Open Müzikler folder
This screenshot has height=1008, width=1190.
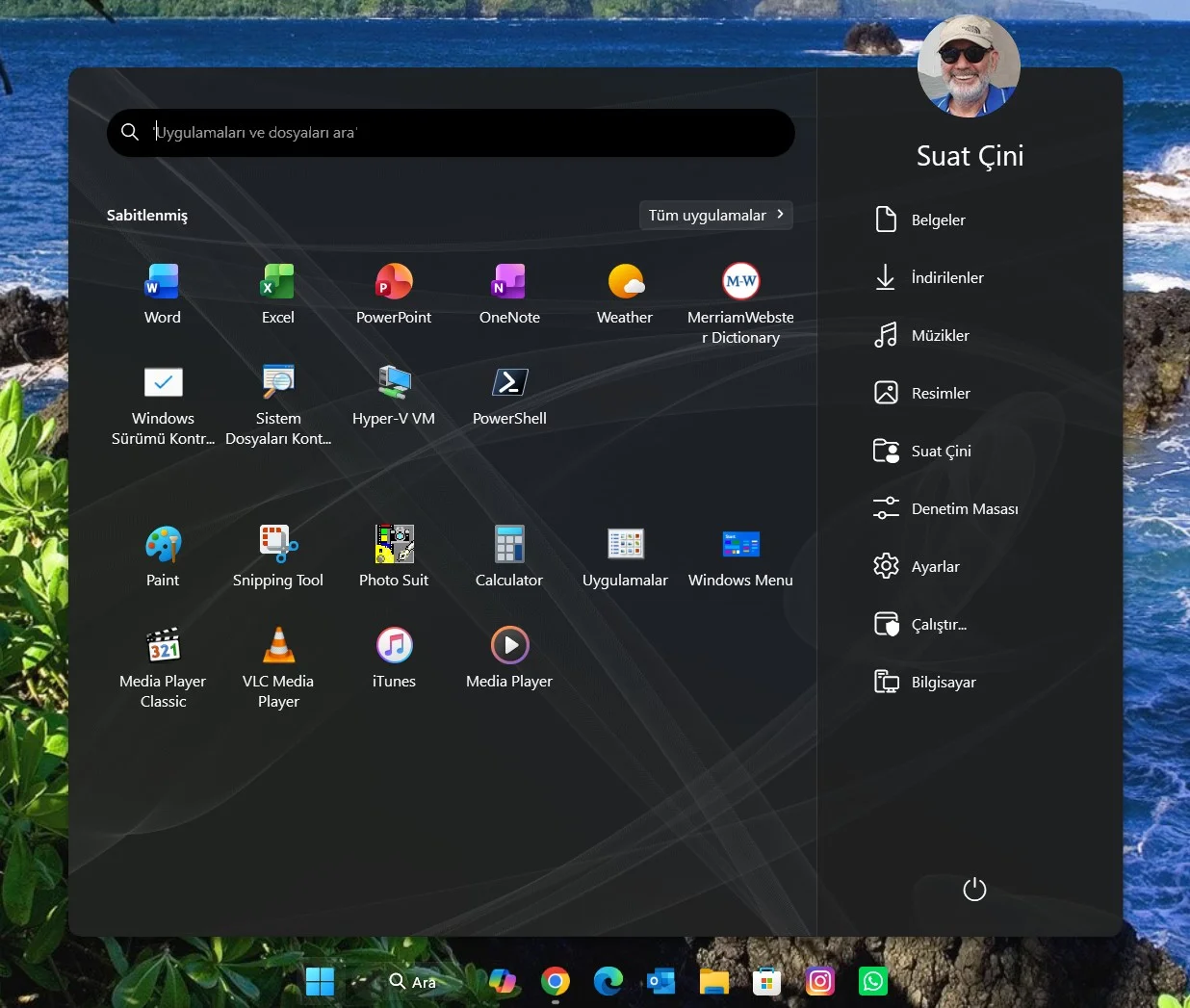pyautogui.click(x=922, y=335)
